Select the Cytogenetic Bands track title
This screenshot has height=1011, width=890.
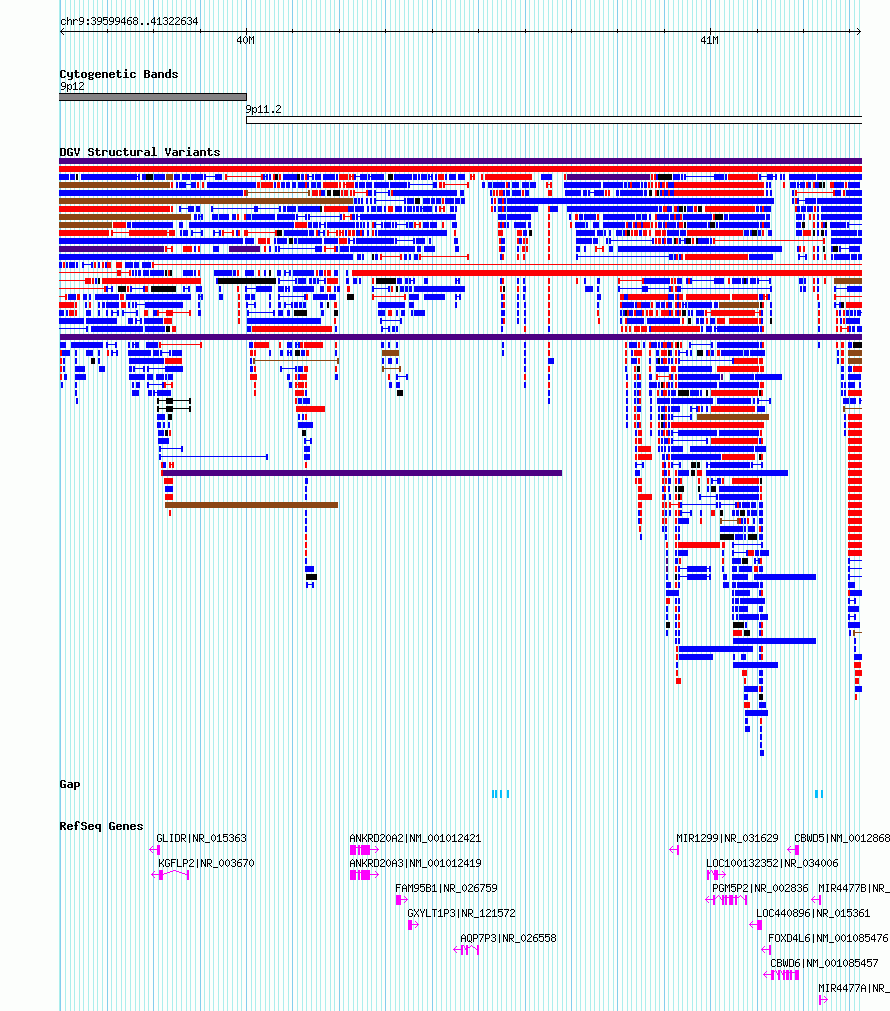119,74
